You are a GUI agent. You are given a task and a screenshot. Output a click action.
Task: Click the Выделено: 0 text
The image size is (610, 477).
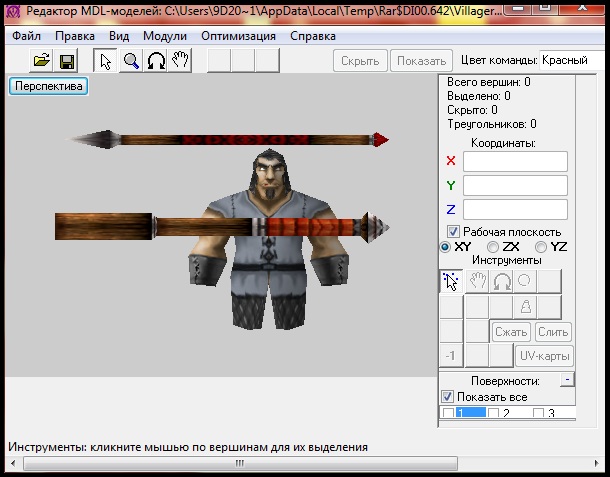(479, 96)
